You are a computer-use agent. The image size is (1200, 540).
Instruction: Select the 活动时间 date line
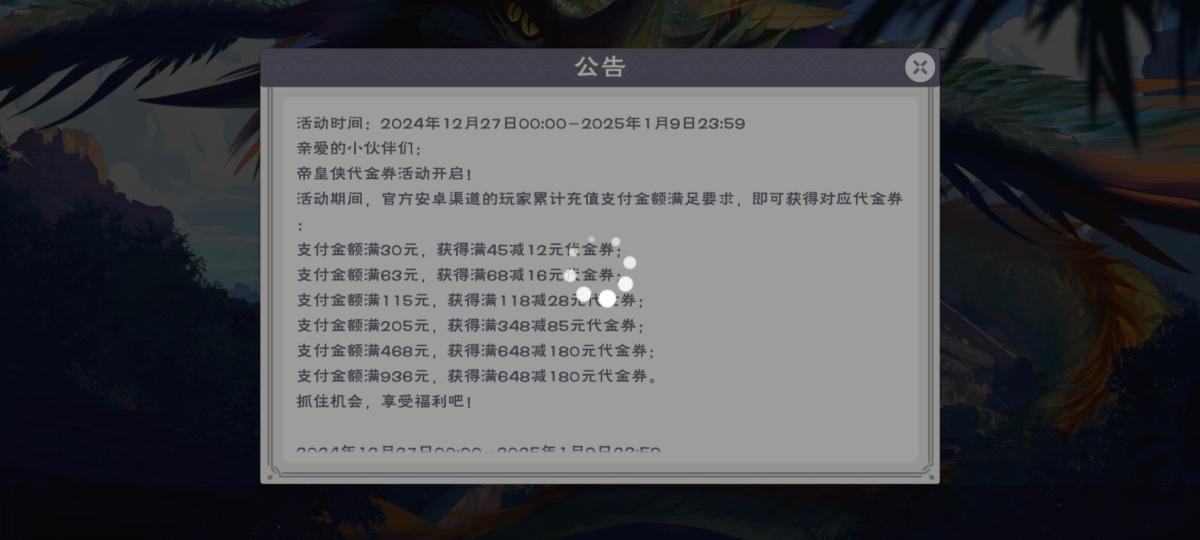(x=521, y=124)
